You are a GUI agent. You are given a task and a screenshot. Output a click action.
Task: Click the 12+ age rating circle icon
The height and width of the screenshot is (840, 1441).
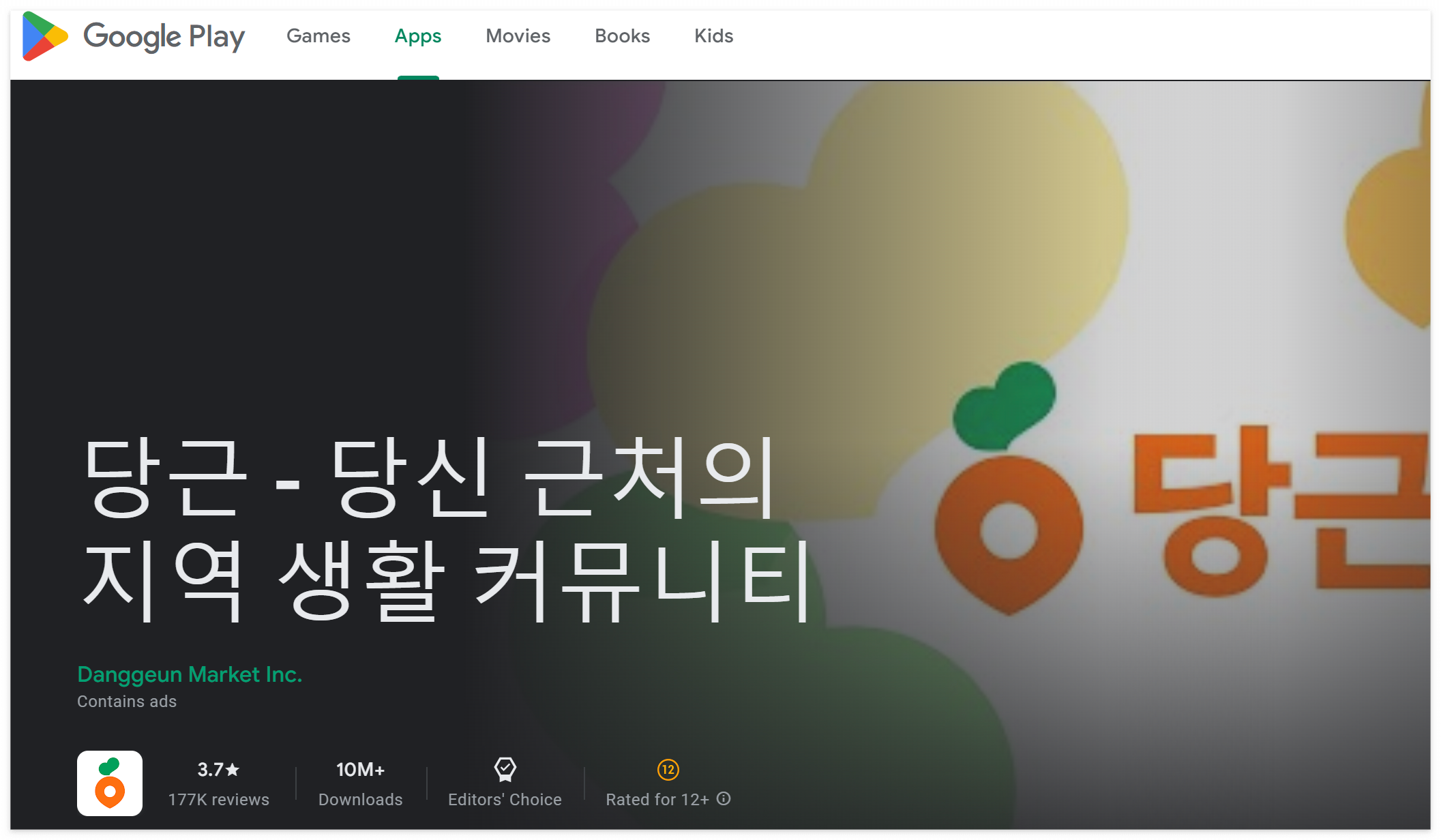(668, 770)
